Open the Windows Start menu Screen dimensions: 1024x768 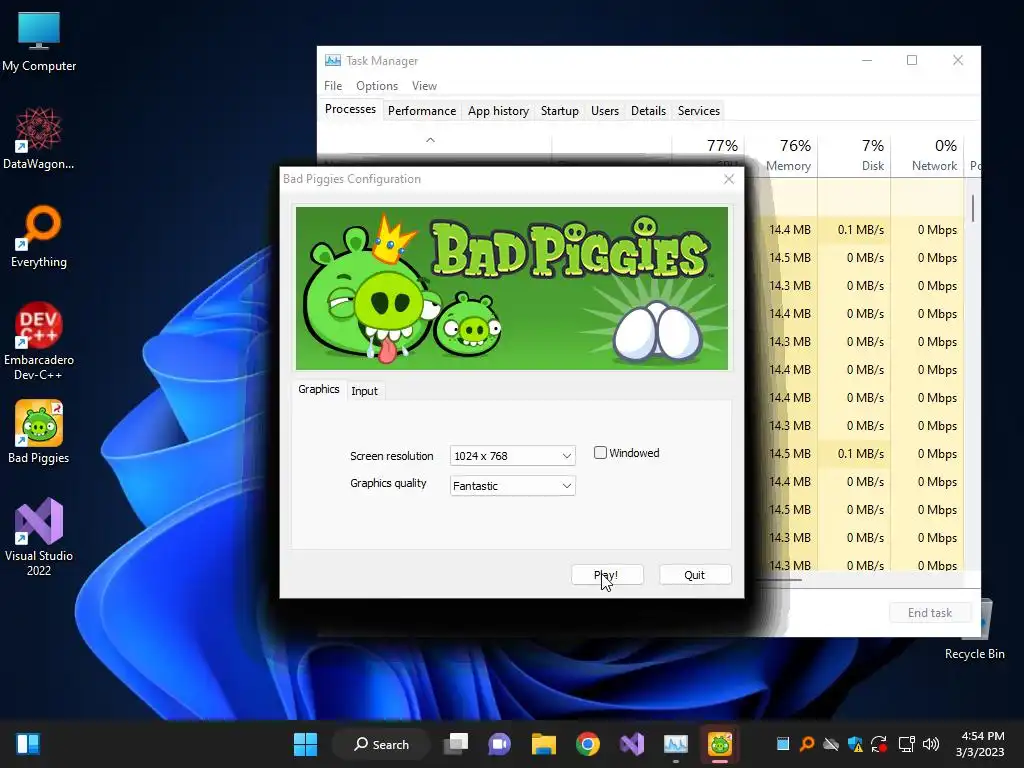pyautogui.click(x=305, y=744)
